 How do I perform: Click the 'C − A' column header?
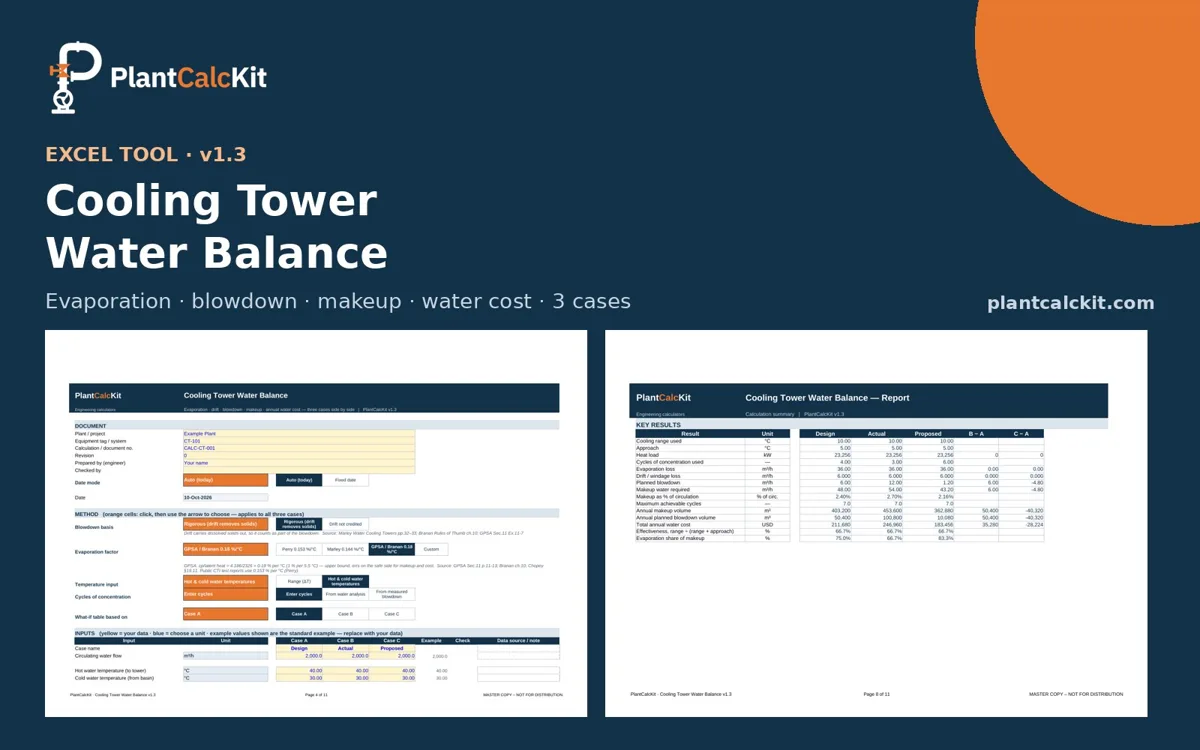click(x=1021, y=434)
